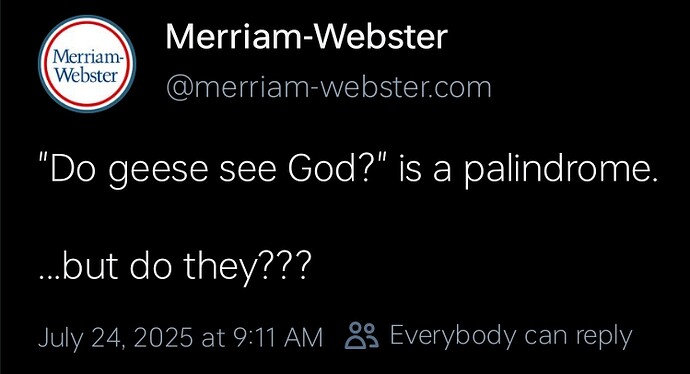Image resolution: width=690 pixels, height=374 pixels.
Task: Click the word "Webster" inside the logo
Action: (87, 74)
